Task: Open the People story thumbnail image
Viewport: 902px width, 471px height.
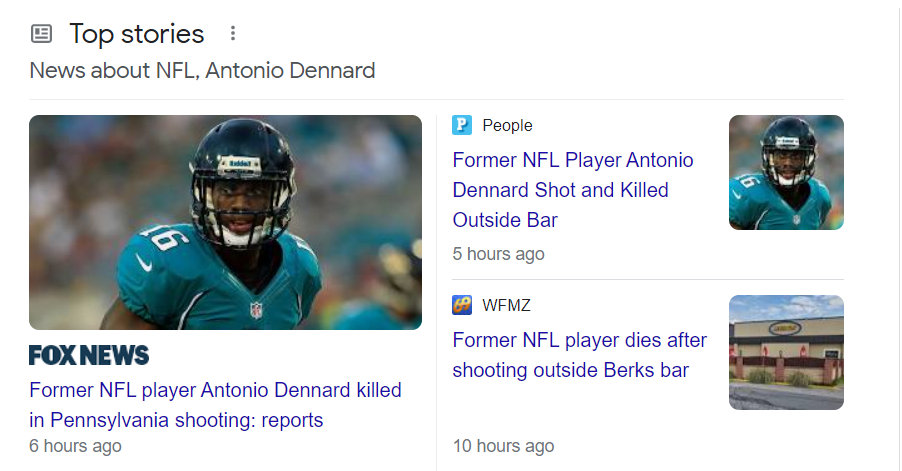Action: pyautogui.click(x=786, y=172)
